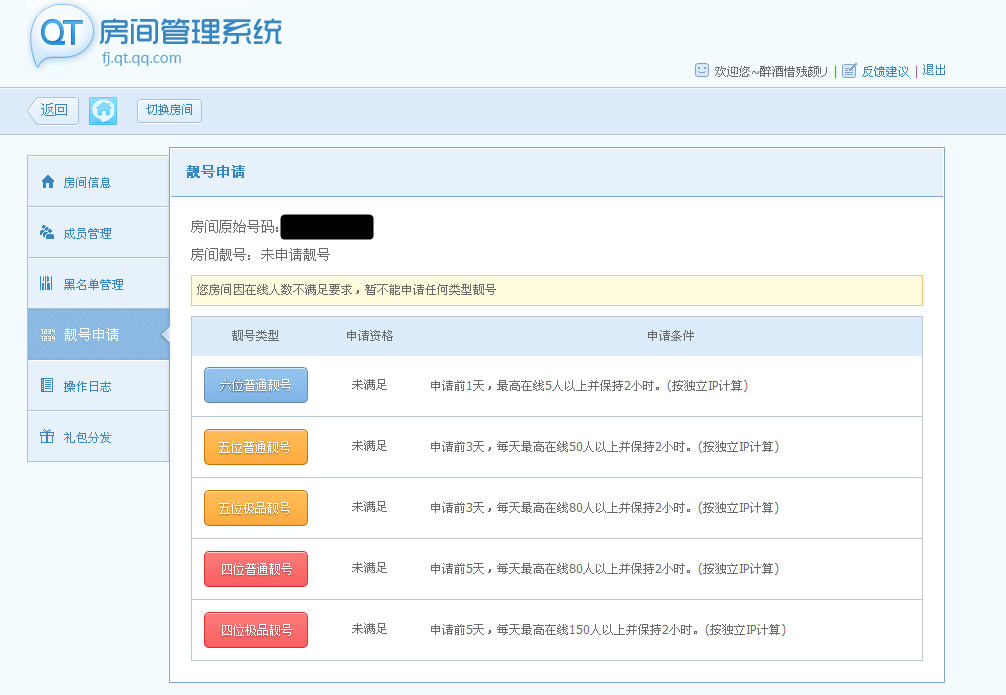Click the yellow warning notice about 在线人数
This screenshot has height=695, width=1006.
pyautogui.click(x=557, y=290)
